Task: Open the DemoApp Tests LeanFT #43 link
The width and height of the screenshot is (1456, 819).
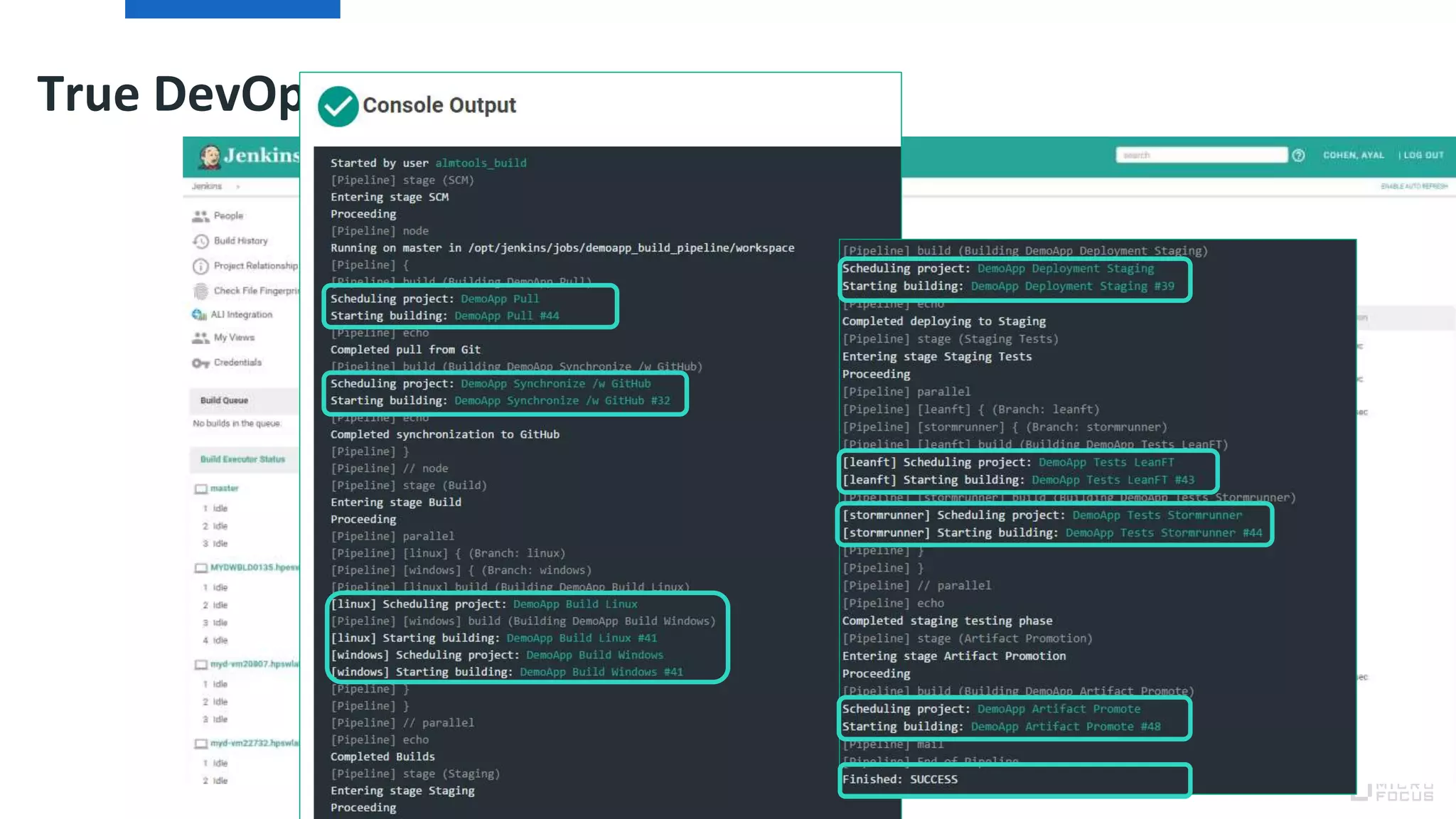Action: pyautogui.click(x=1113, y=480)
